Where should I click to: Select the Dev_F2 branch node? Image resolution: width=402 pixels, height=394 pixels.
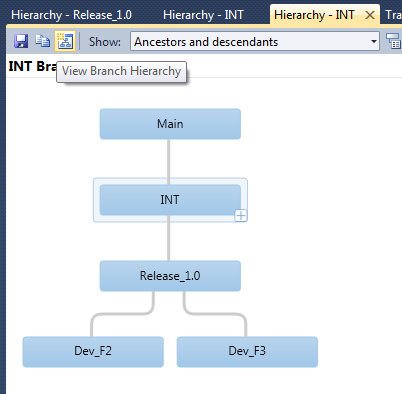coord(93,352)
